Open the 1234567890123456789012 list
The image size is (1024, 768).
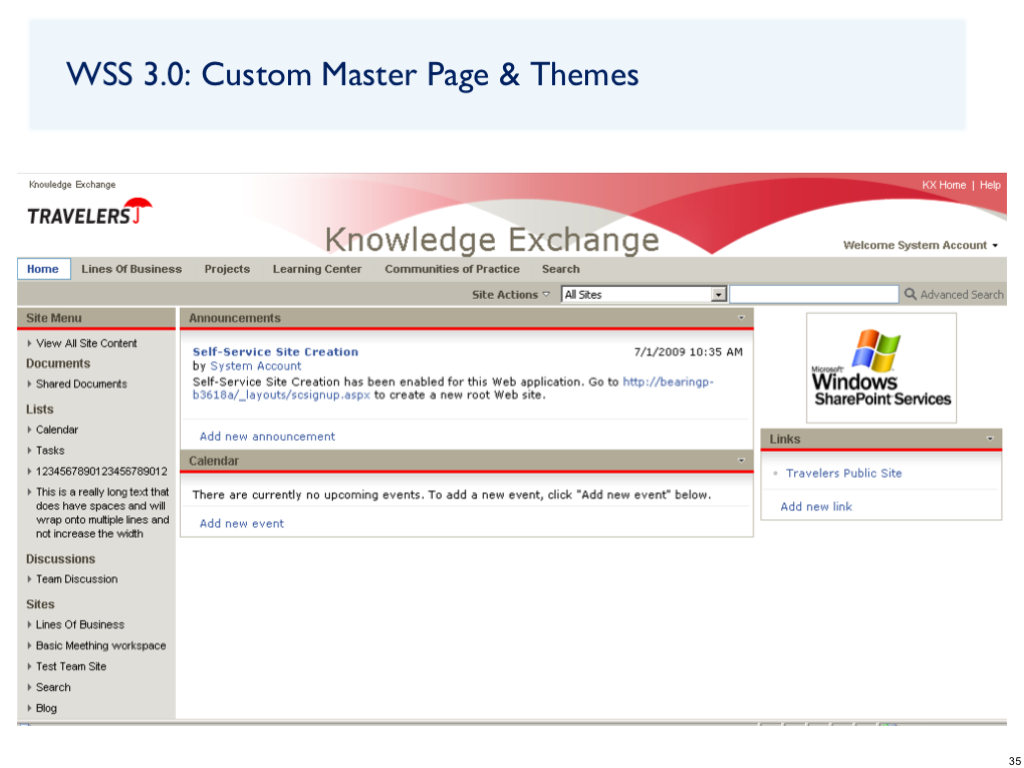(102, 471)
